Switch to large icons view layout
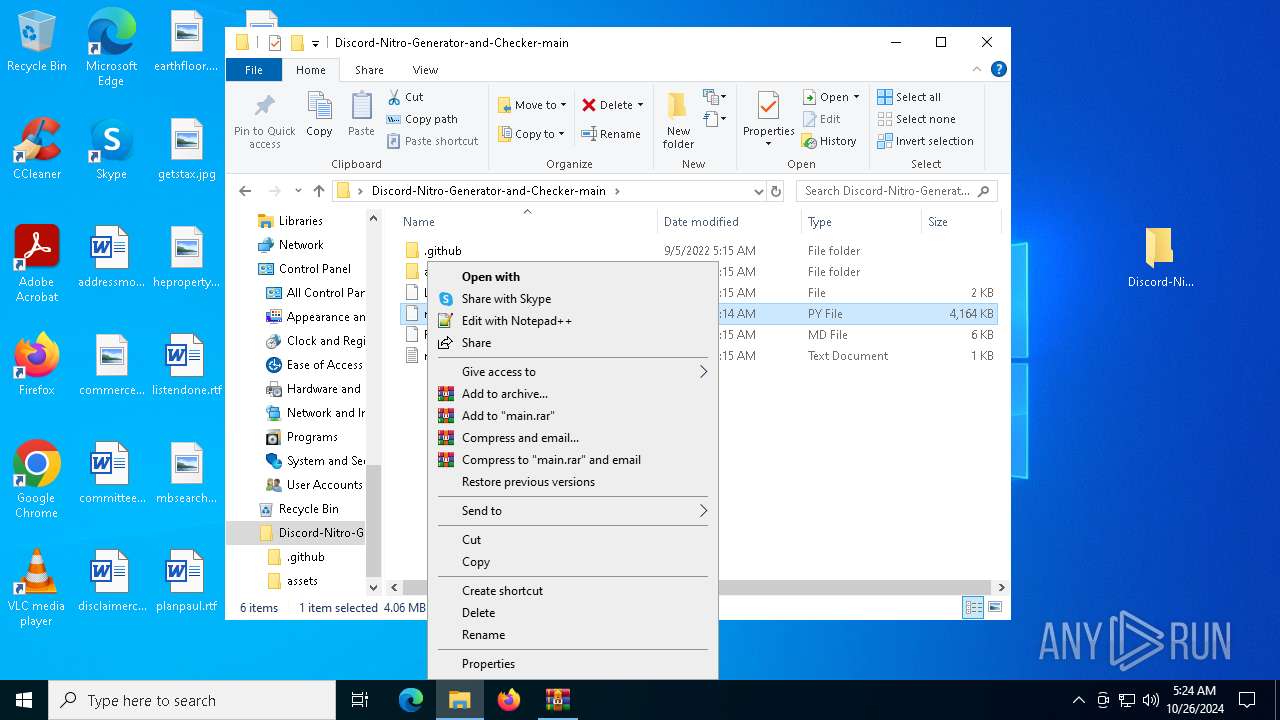The width and height of the screenshot is (1280, 720). (x=995, y=607)
